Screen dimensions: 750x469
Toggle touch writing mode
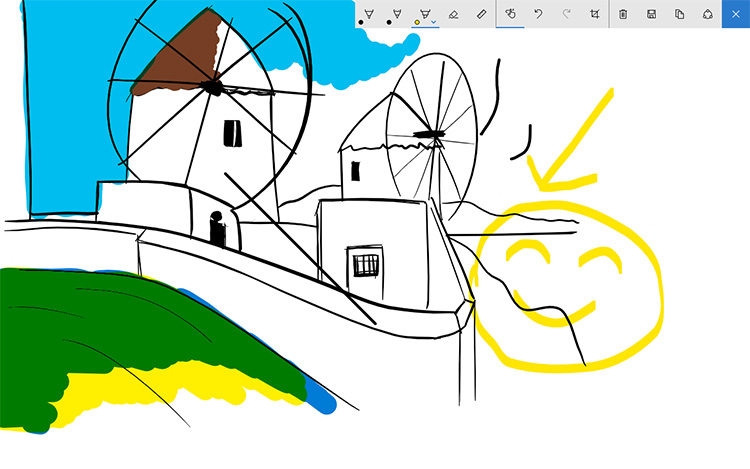(x=510, y=14)
